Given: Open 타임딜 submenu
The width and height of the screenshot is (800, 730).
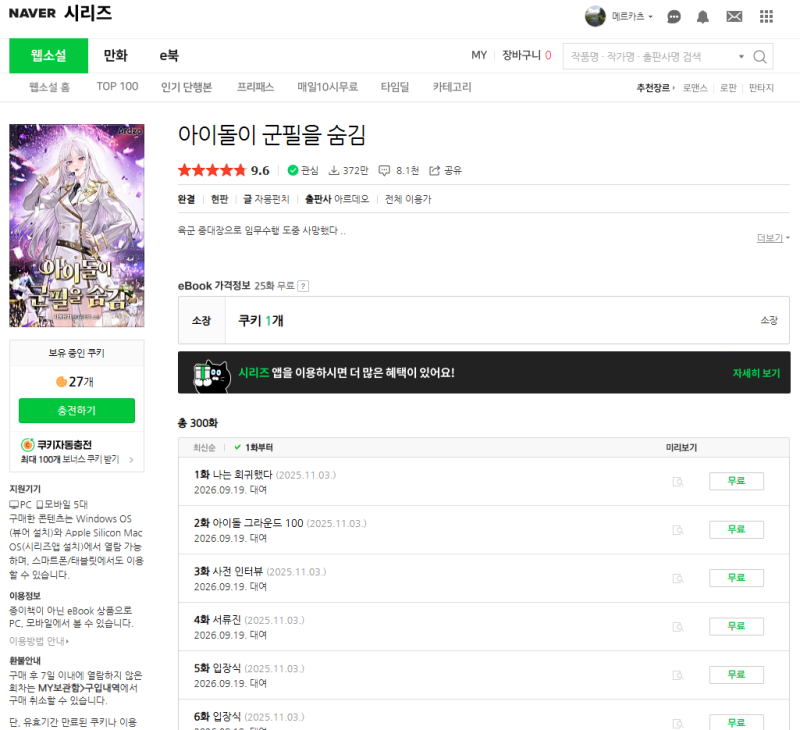Looking at the screenshot, I should (x=395, y=87).
